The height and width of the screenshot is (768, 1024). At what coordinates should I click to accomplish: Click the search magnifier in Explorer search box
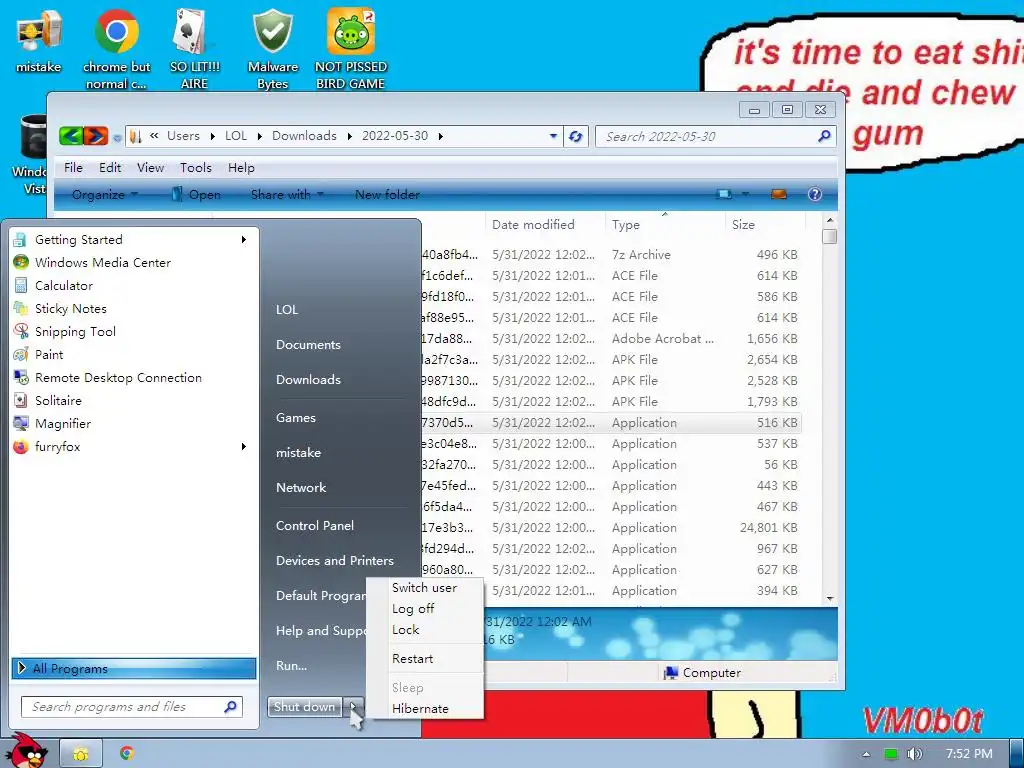[824, 136]
